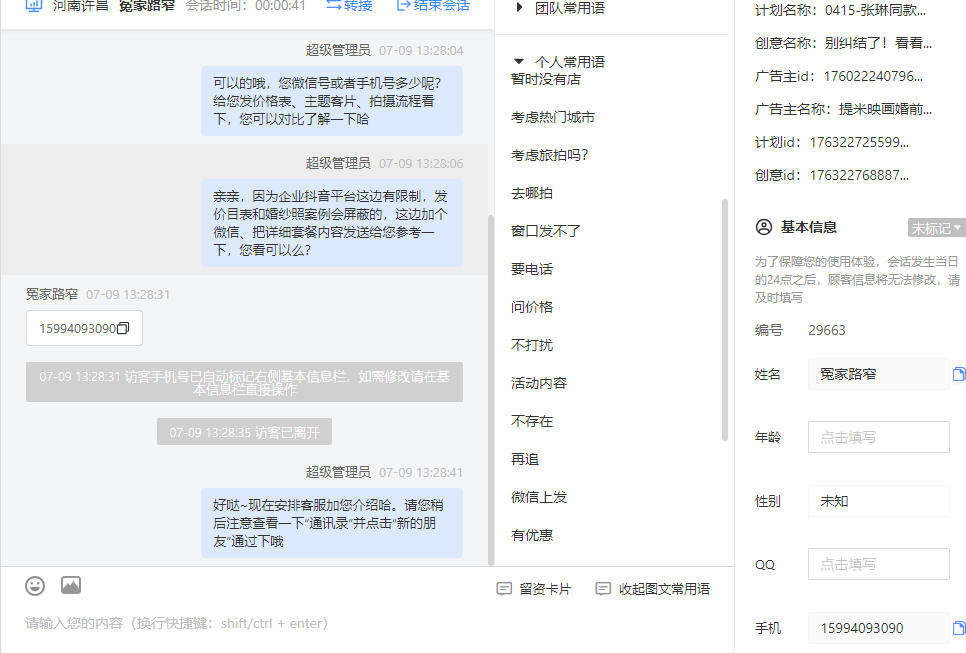This screenshot has height=653, width=966.
Task: Click the quick phrases list scrollbar
Action: tap(724, 320)
